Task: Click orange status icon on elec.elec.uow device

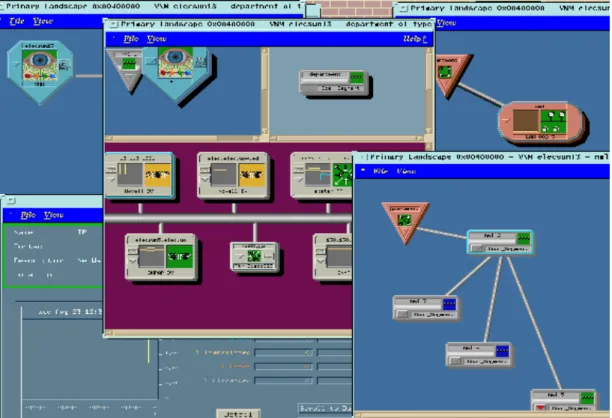Action: (x=252, y=174)
